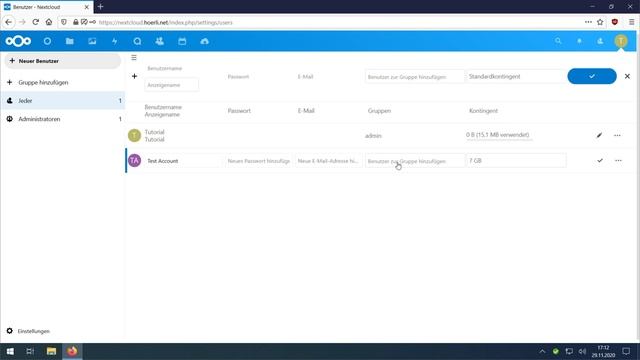Open more actions for Test Account
Screen dimensions: 640x360
point(618,160)
